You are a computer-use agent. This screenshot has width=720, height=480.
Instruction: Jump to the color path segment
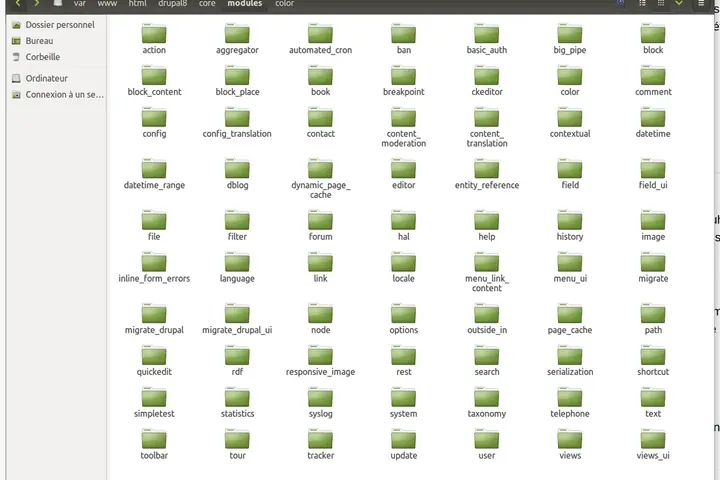(x=285, y=4)
